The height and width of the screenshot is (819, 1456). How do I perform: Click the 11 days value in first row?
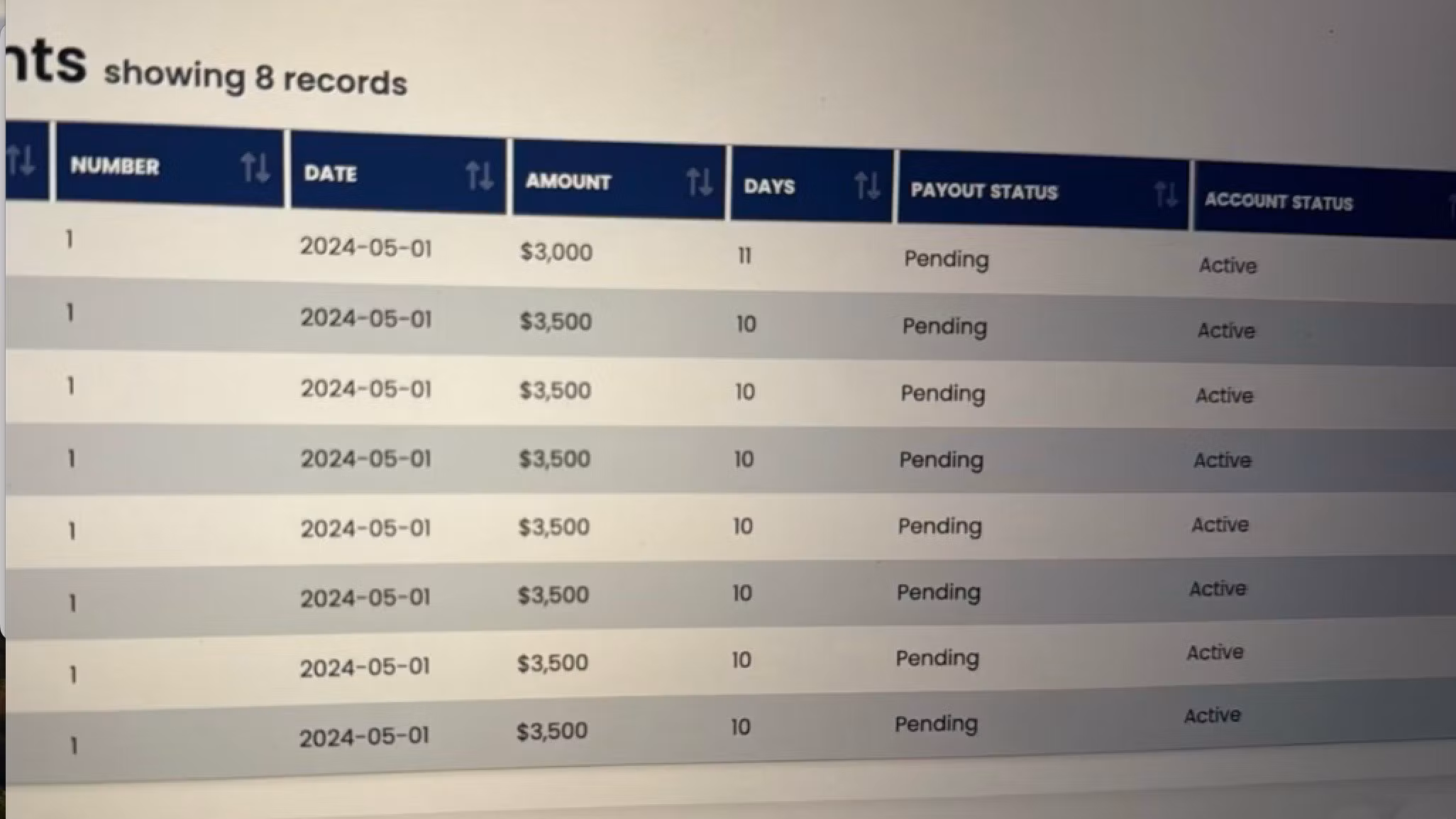744,255
